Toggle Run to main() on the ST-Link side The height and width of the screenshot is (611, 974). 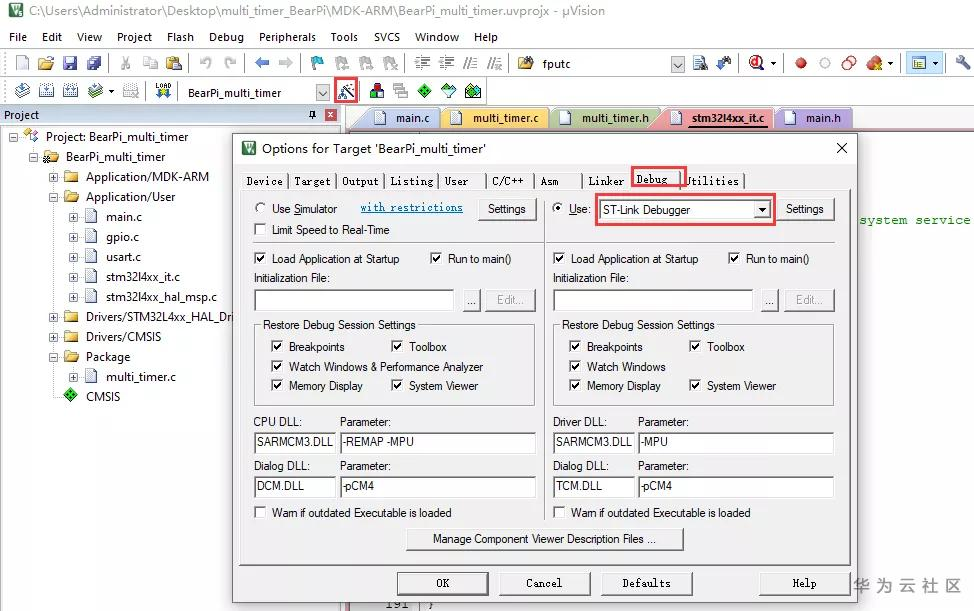pos(734,258)
